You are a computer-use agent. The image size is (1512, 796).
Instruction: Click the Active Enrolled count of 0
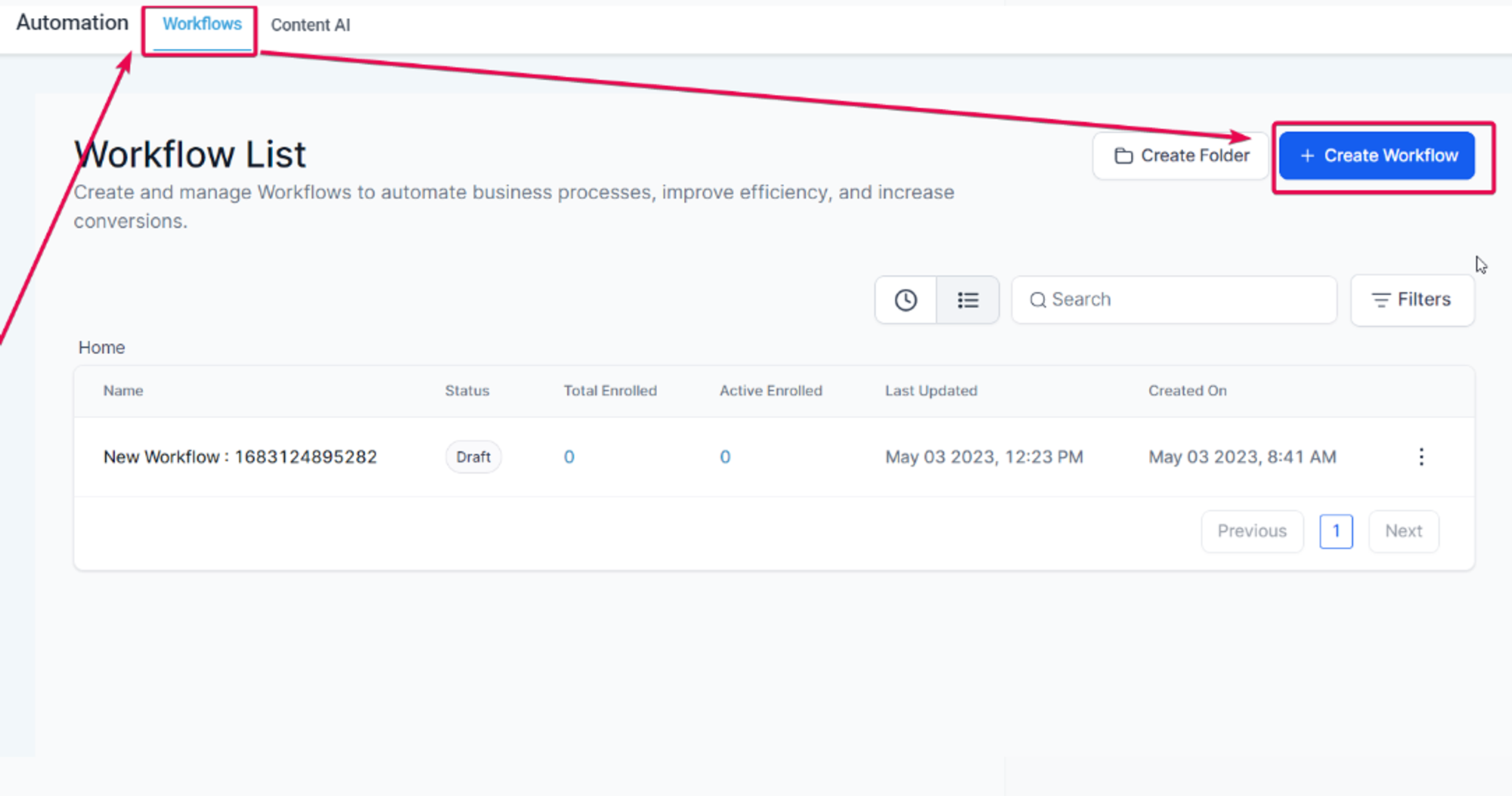tap(724, 457)
